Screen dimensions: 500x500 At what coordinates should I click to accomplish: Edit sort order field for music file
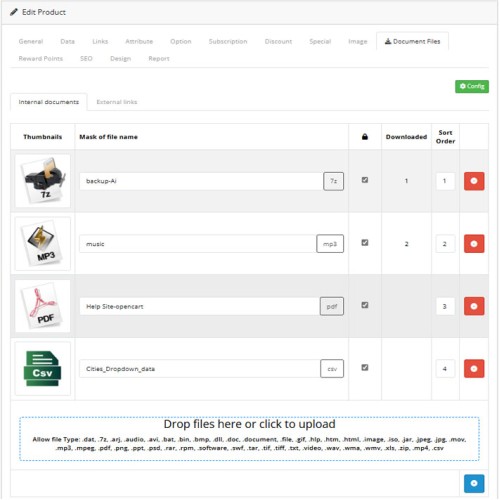(x=445, y=244)
